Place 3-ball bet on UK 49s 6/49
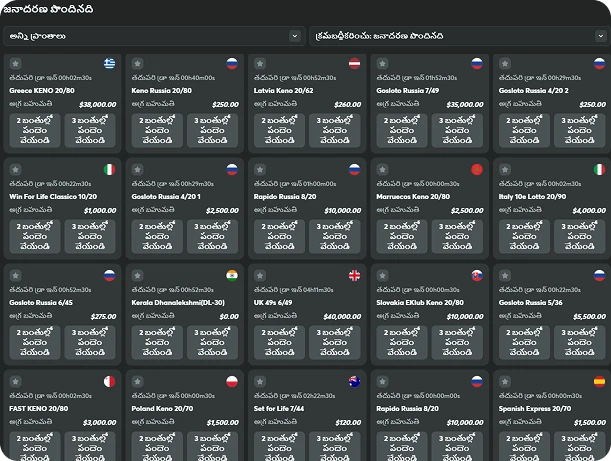611x461 pixels. tap(338, 343)
